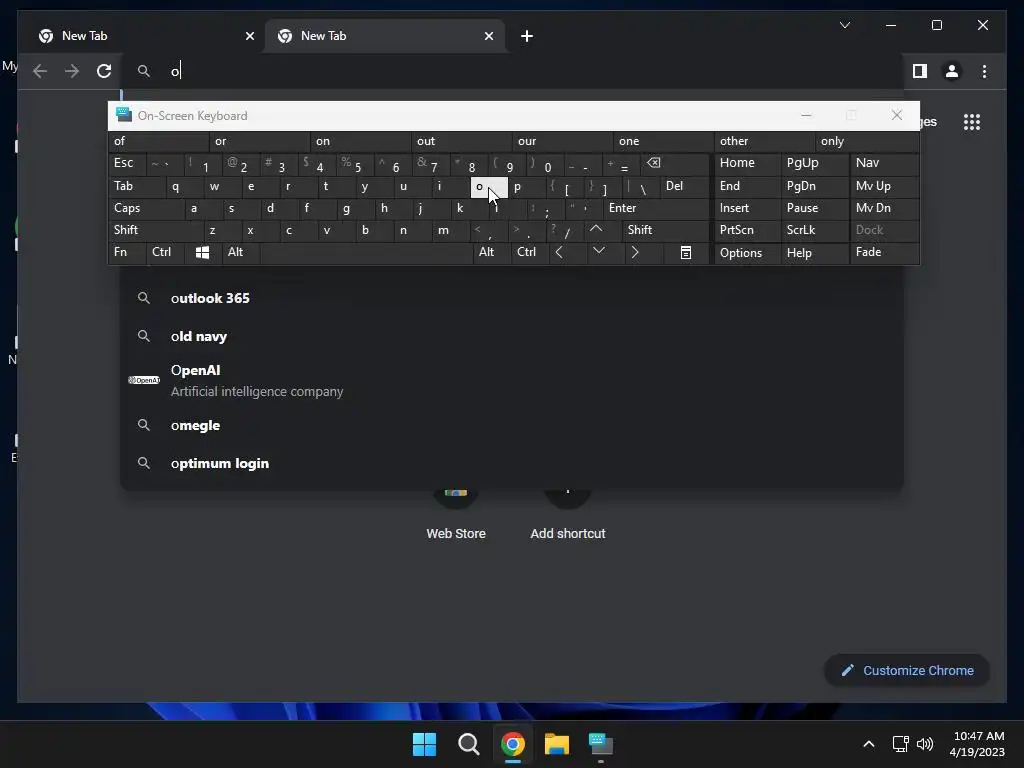
Task: Click the Home key on the keyboard
Action: click(x=747, y=163)
